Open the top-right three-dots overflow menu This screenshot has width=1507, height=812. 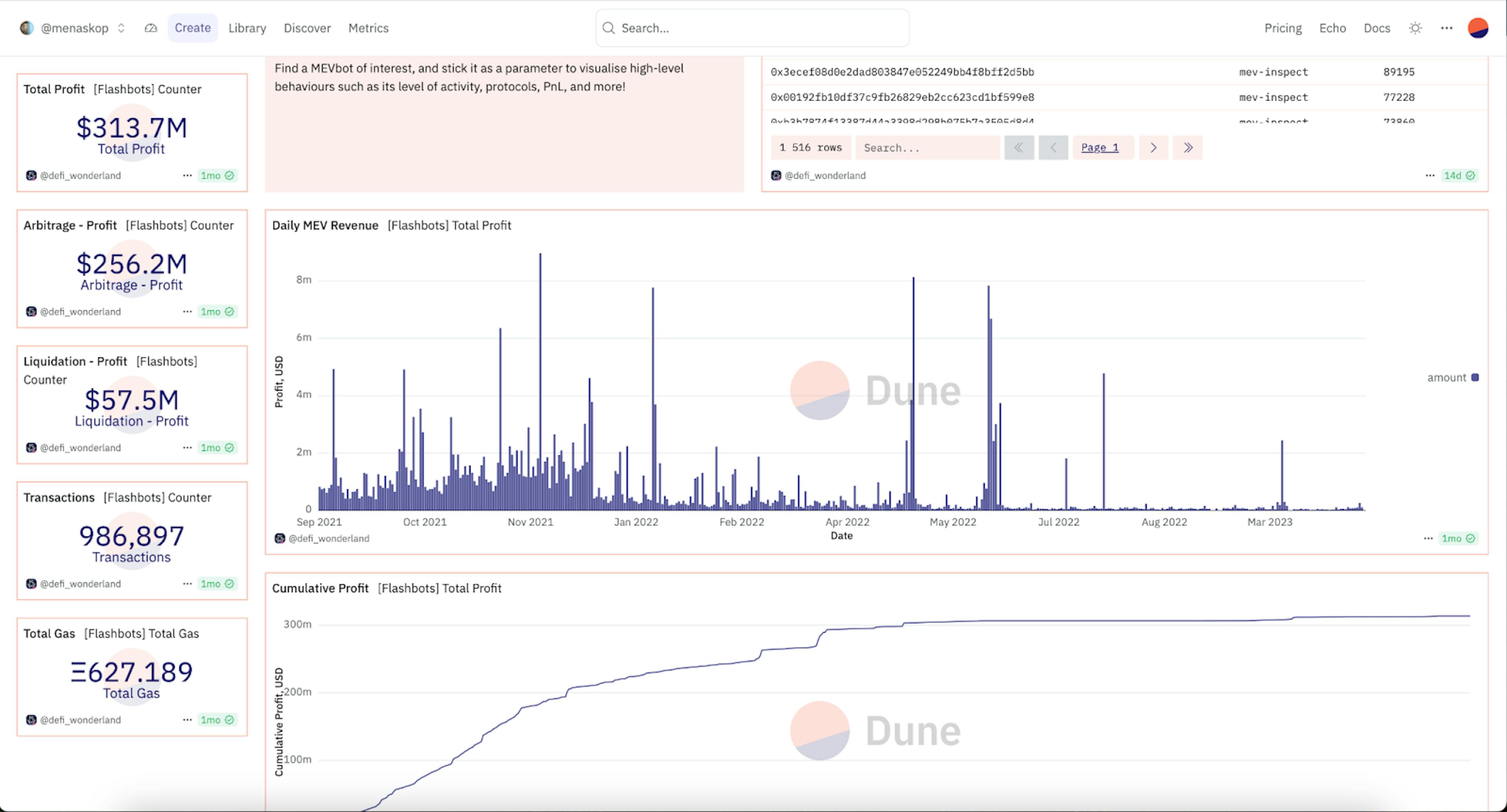pyautogui.click(x=1446, y=28)
